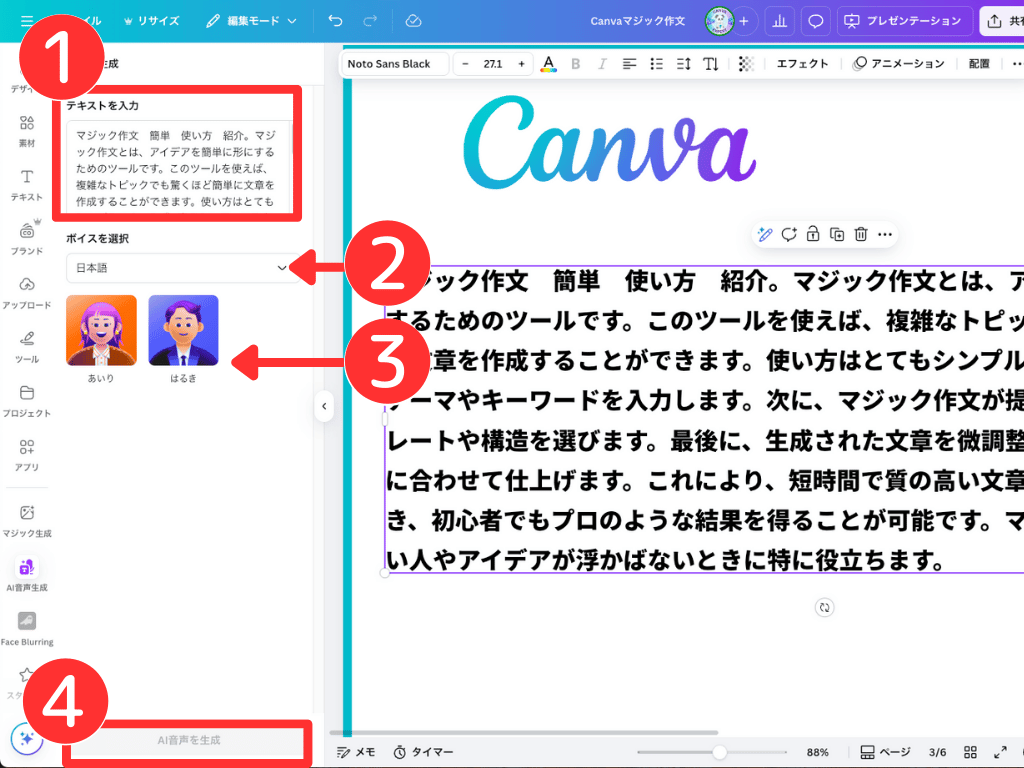Screen dimensions: 1024x768
Task: Adjust the zoom slider
Action: coord(719,752)
